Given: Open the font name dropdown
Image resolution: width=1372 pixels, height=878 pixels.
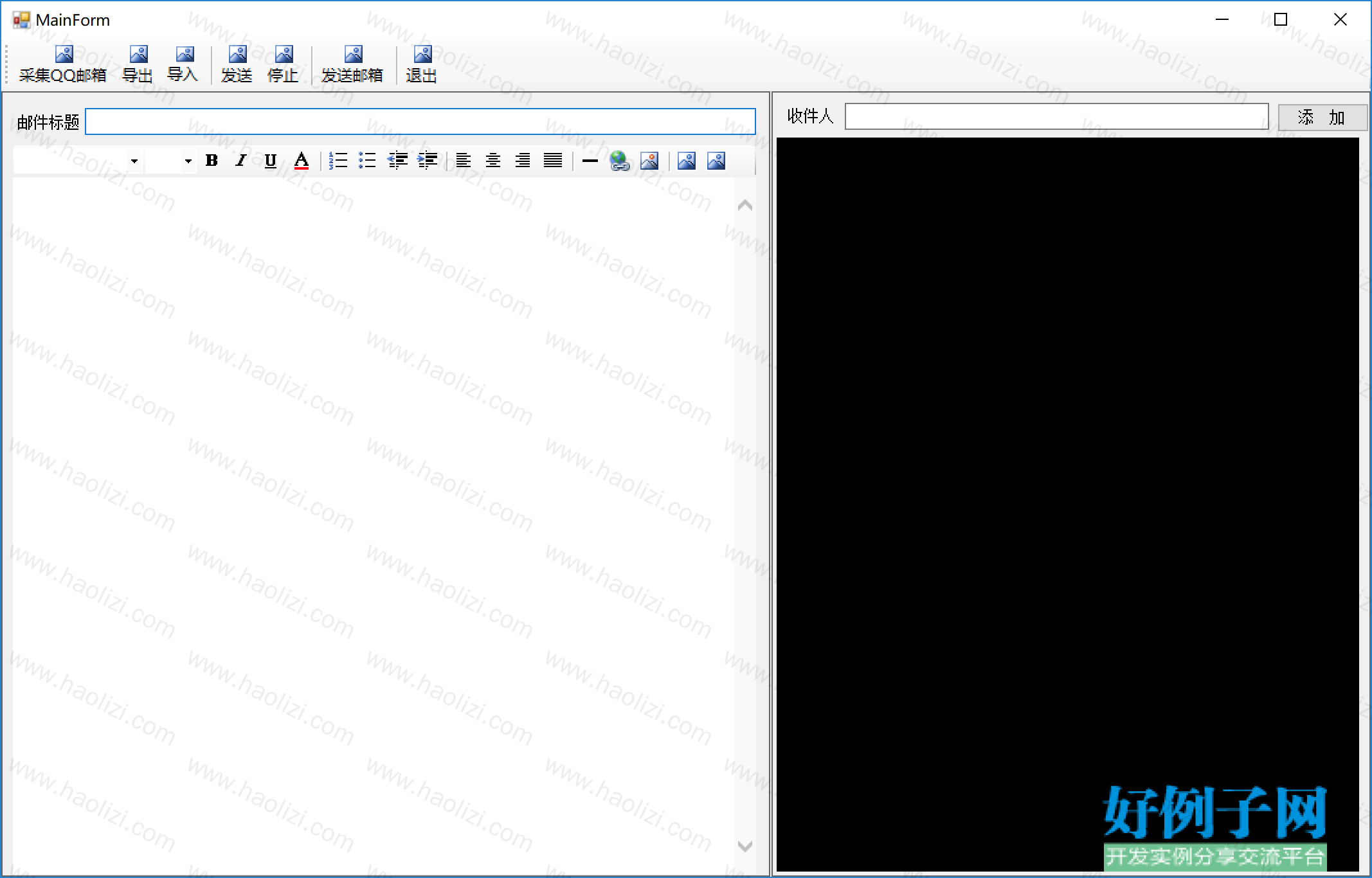Looking at the screenshot, I should (x=134, y=161).
